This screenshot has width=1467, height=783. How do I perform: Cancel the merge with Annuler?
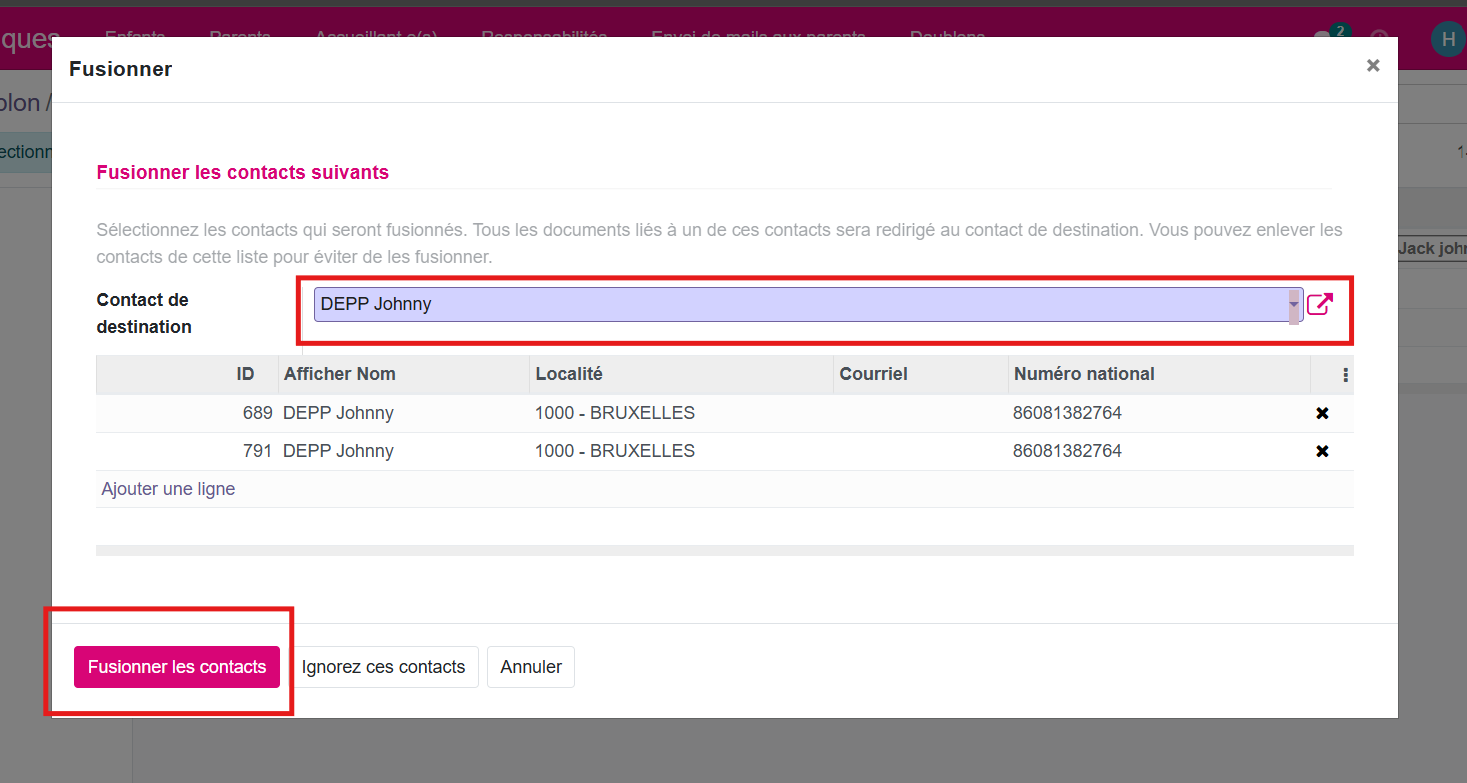(x=530, y=667)
